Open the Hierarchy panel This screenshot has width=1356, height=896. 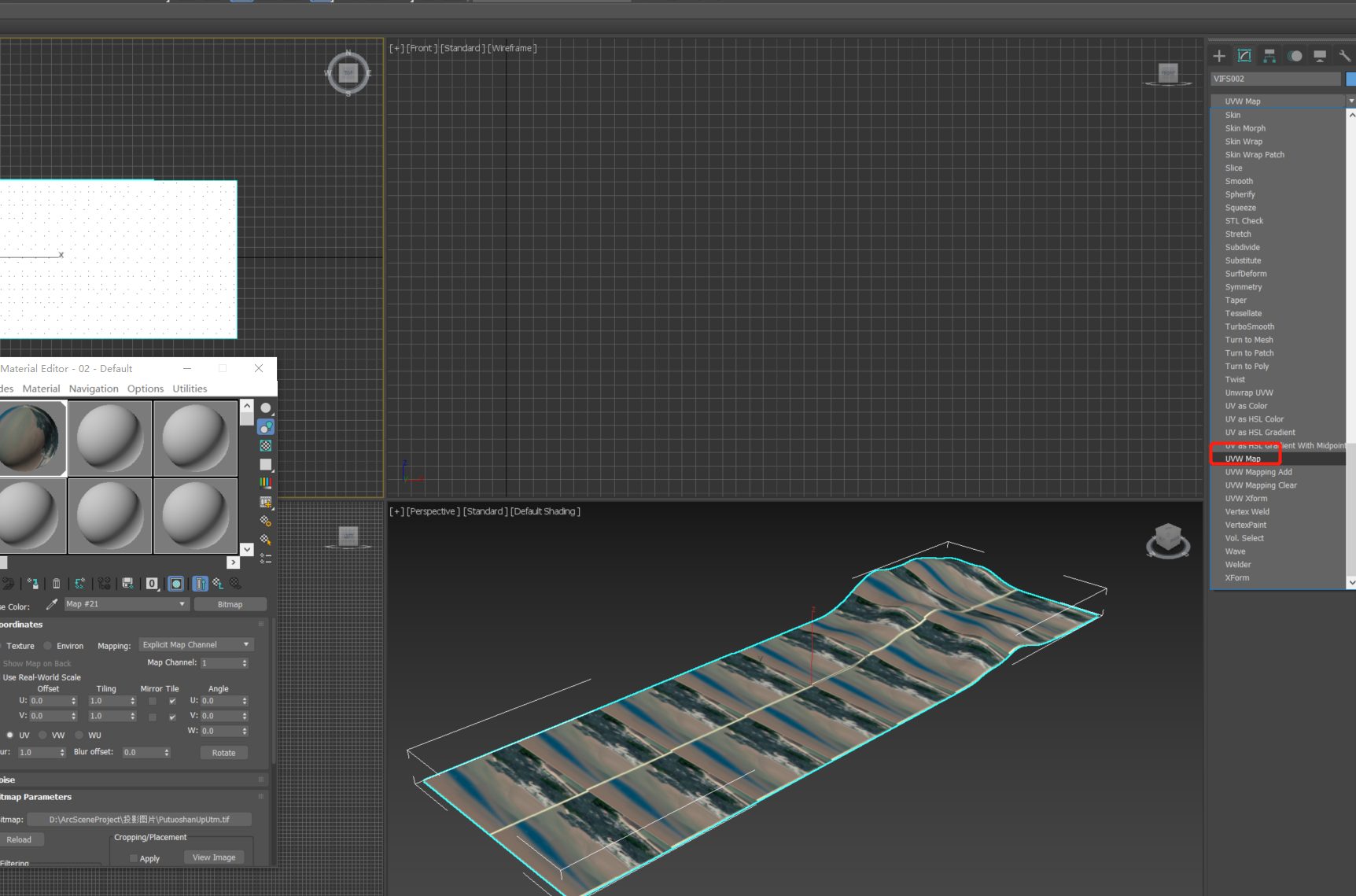(1269, 55)
